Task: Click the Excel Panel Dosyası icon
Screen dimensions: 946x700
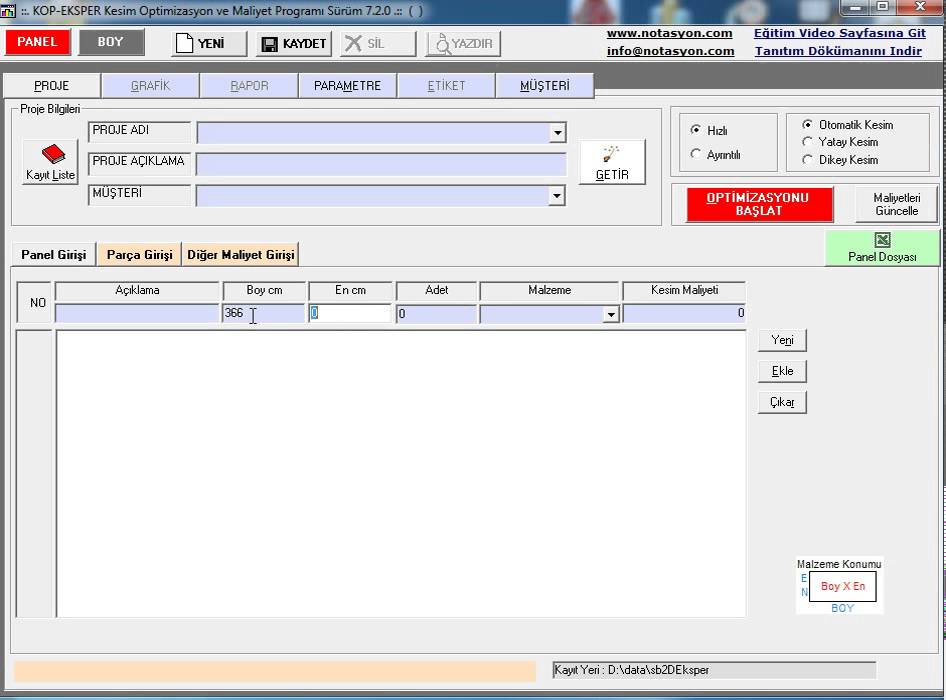Action: click(x=882, y=240)
